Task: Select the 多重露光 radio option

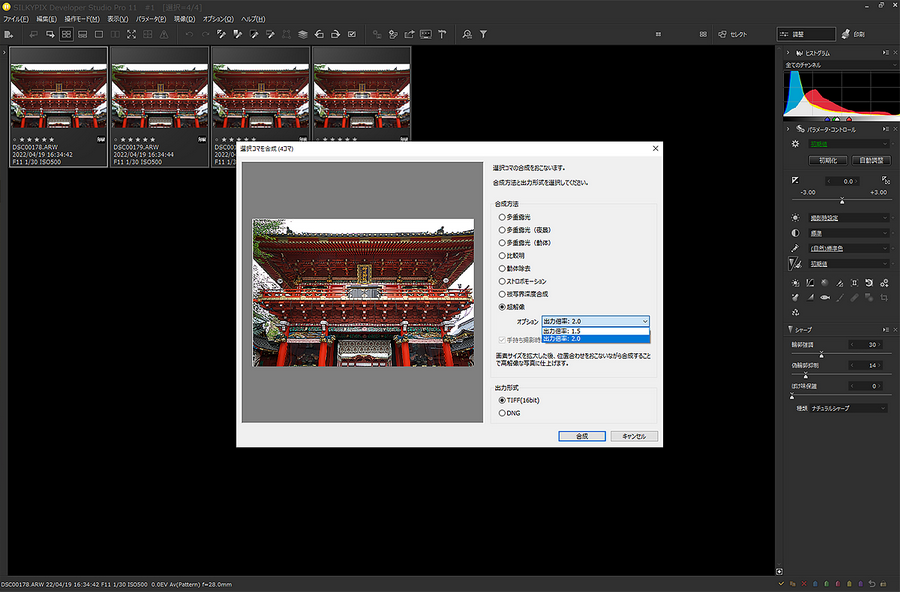Action: pos(502,217)
